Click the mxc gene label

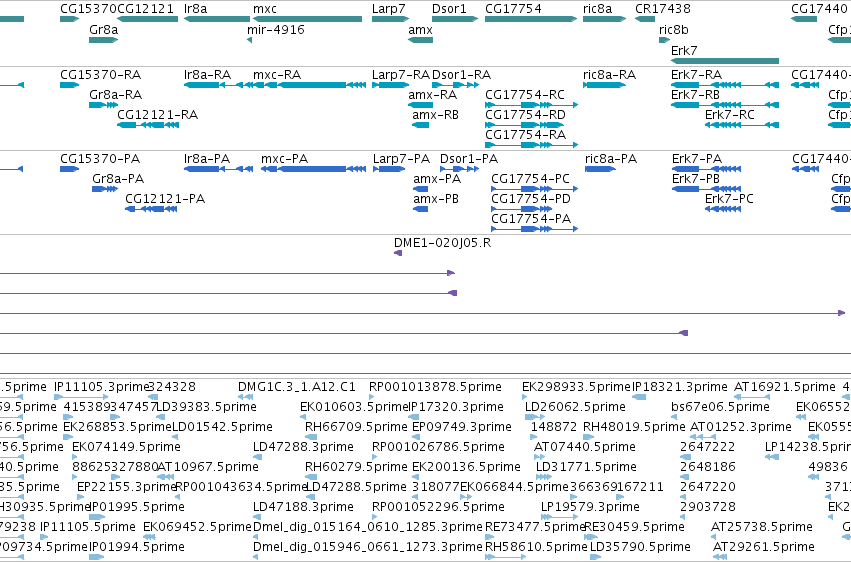coord(264,9)
